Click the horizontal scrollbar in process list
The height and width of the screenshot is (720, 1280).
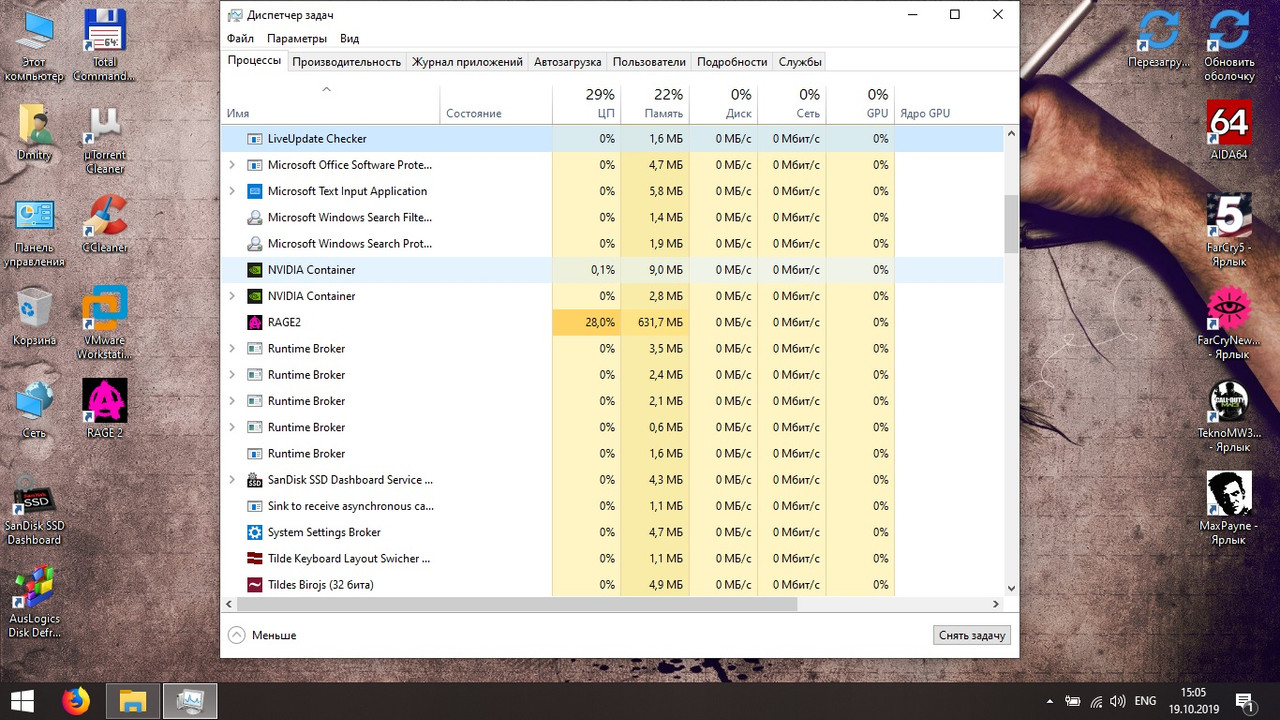tap(516, 604)
